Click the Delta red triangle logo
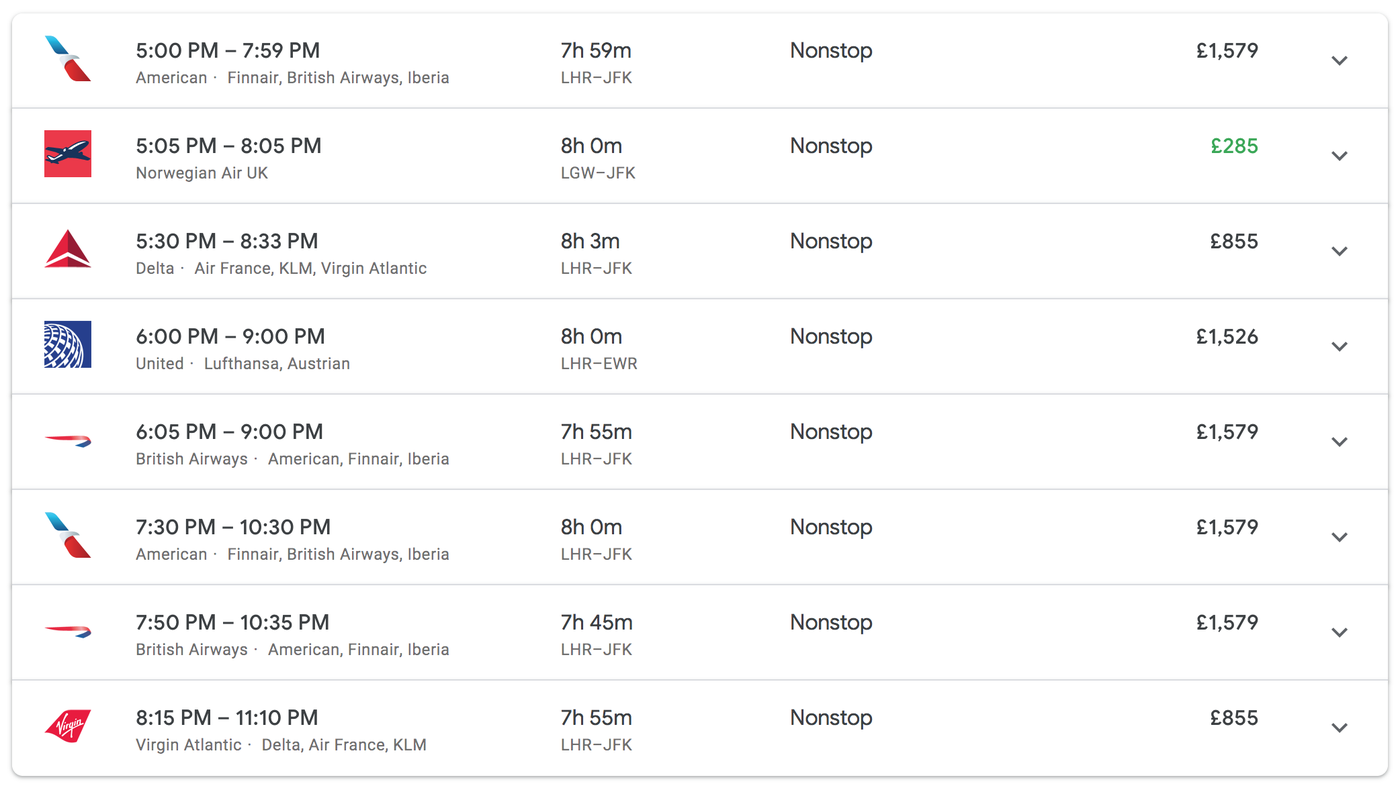This screenshot has width=1400, height=788. tap(68, 249)
